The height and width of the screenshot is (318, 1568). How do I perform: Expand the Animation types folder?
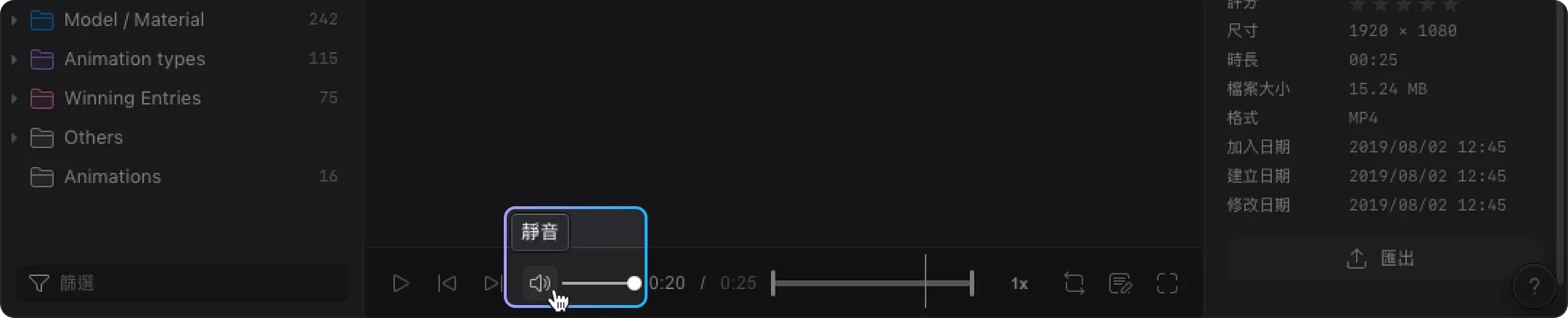tap(14, 59)
